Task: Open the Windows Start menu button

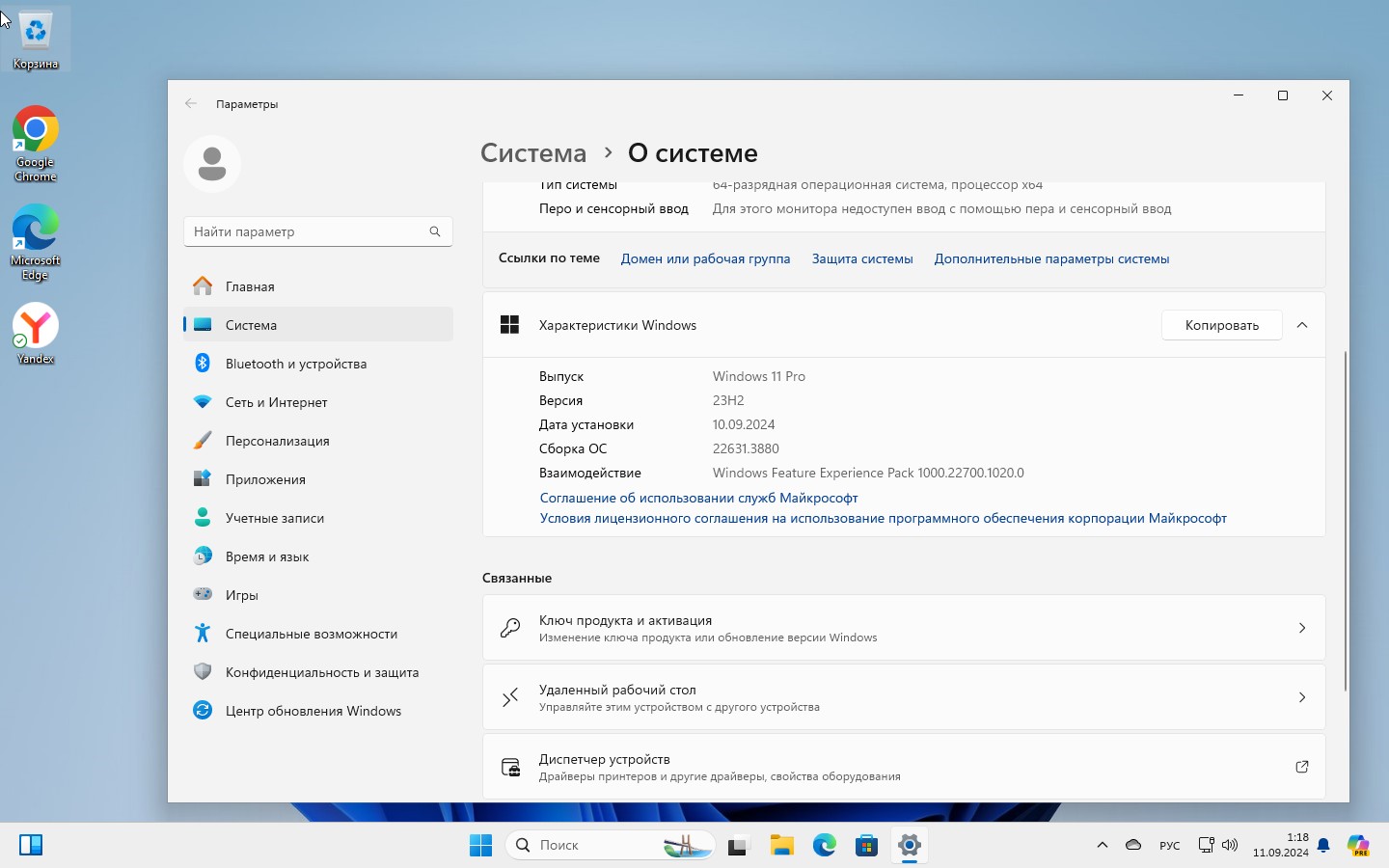Action: pyautogui.click(x=480, y=846)
